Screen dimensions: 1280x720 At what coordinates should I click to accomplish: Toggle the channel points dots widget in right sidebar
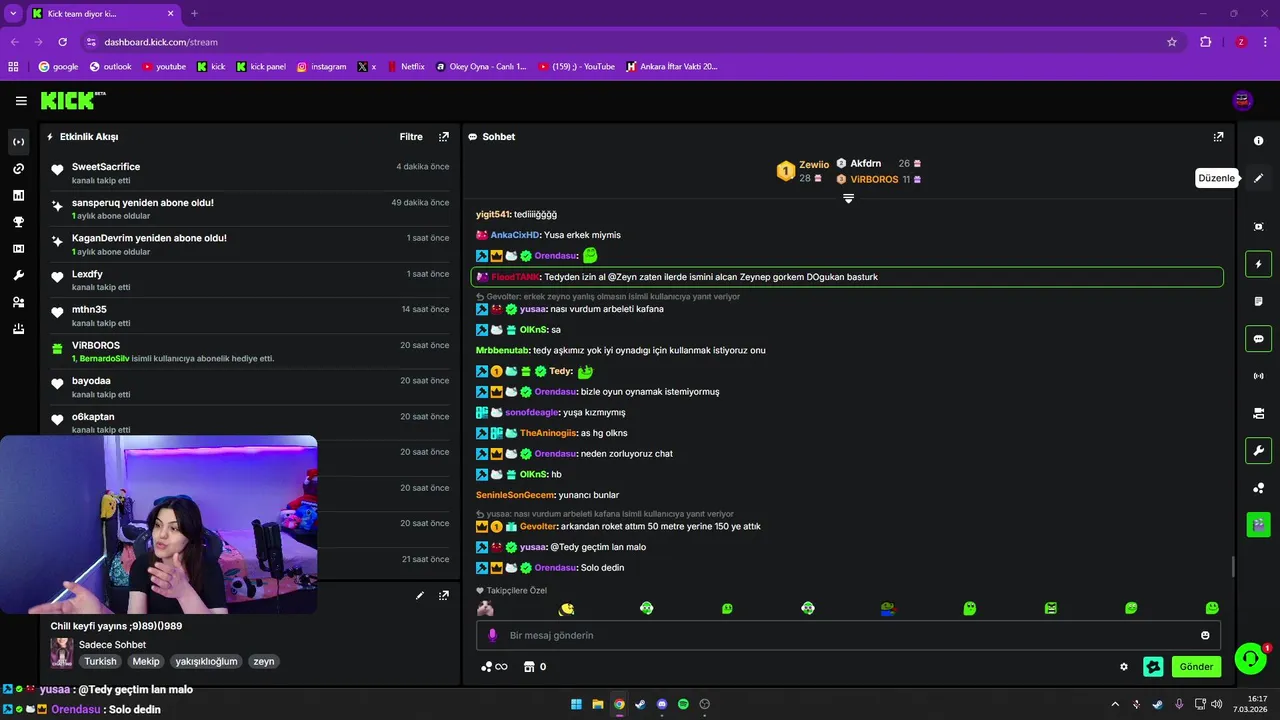click(1259, 488)
